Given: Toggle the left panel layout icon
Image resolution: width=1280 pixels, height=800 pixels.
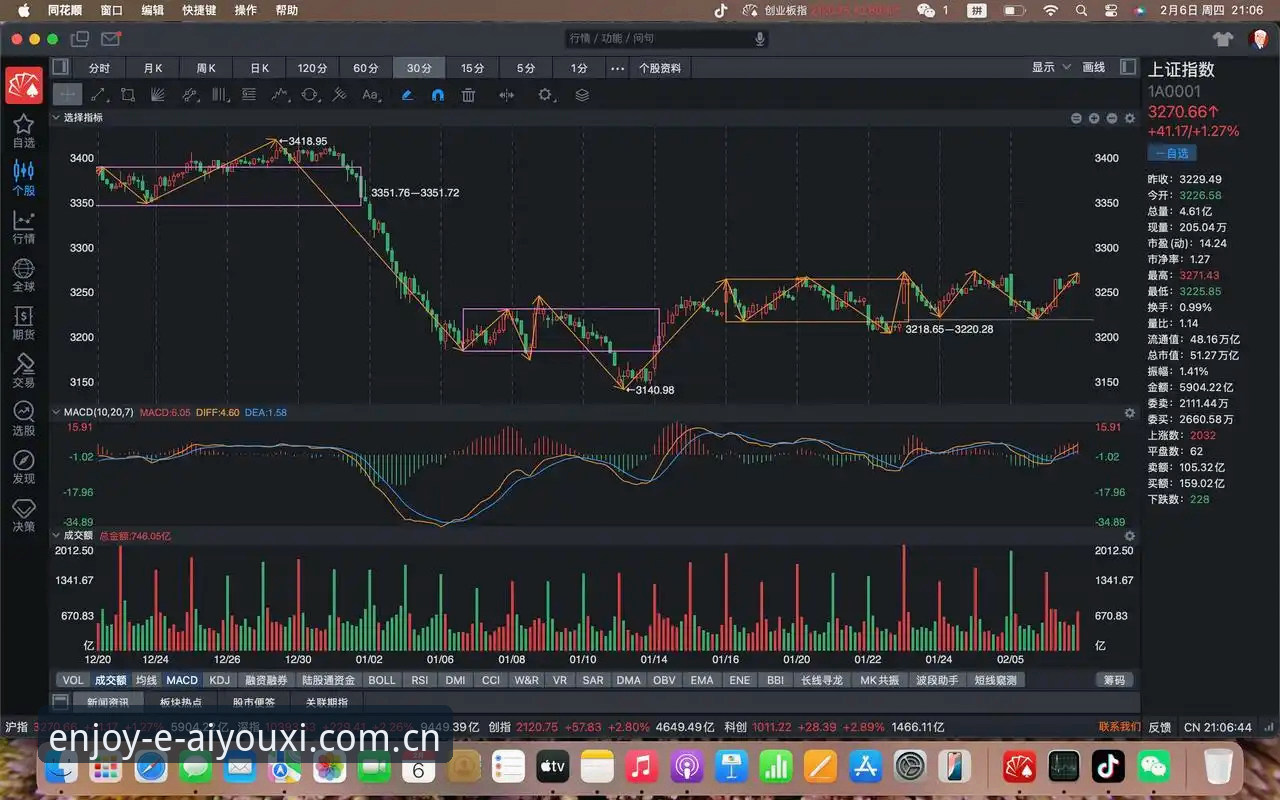Looking at the screenshot, I should tap(60, 67).
